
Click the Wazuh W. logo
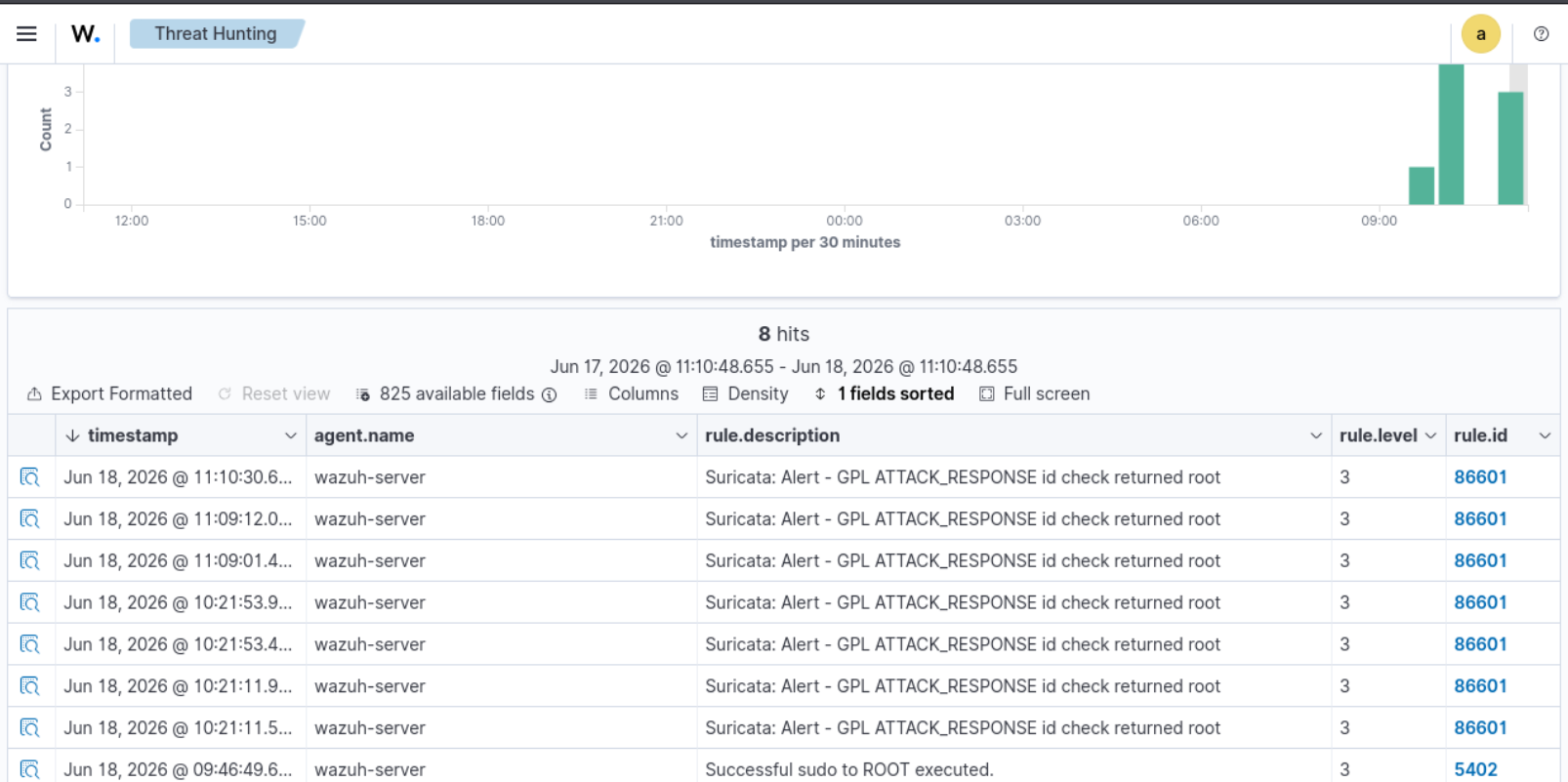[85, 34]
